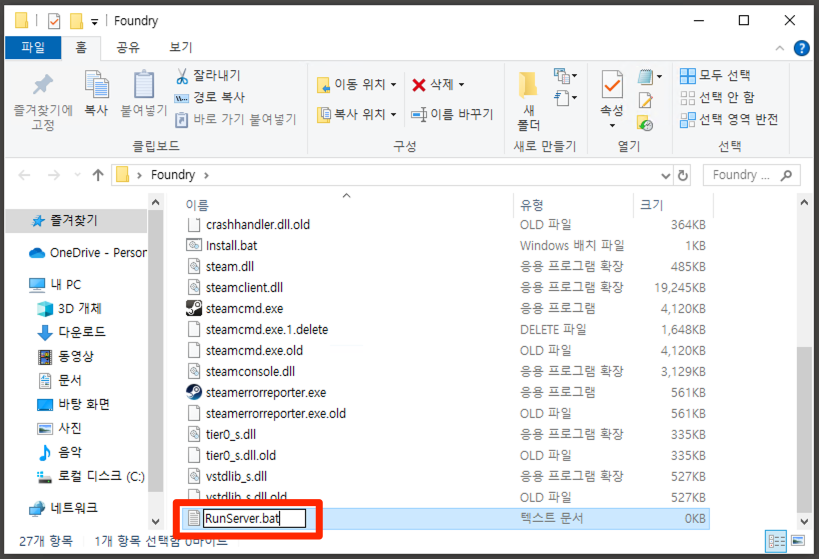Open 음악 (Music) in the sidebar
This screenshot has width=819, height=559.
point(60,452)
